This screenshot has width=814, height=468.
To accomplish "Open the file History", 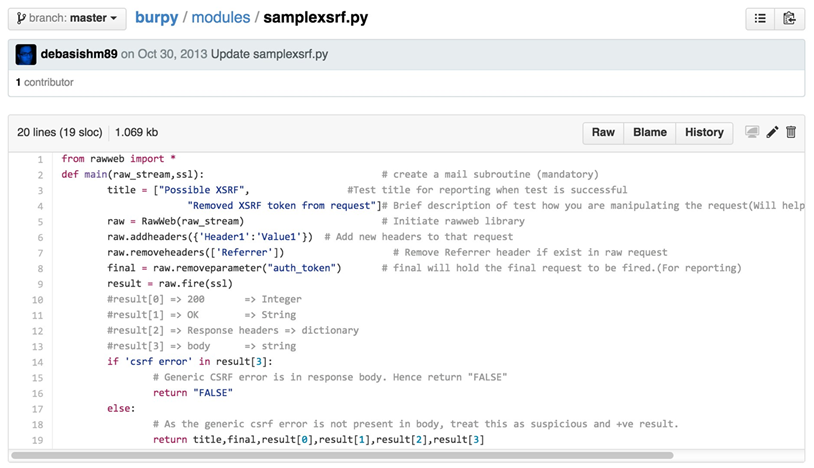I will point(704,133).
